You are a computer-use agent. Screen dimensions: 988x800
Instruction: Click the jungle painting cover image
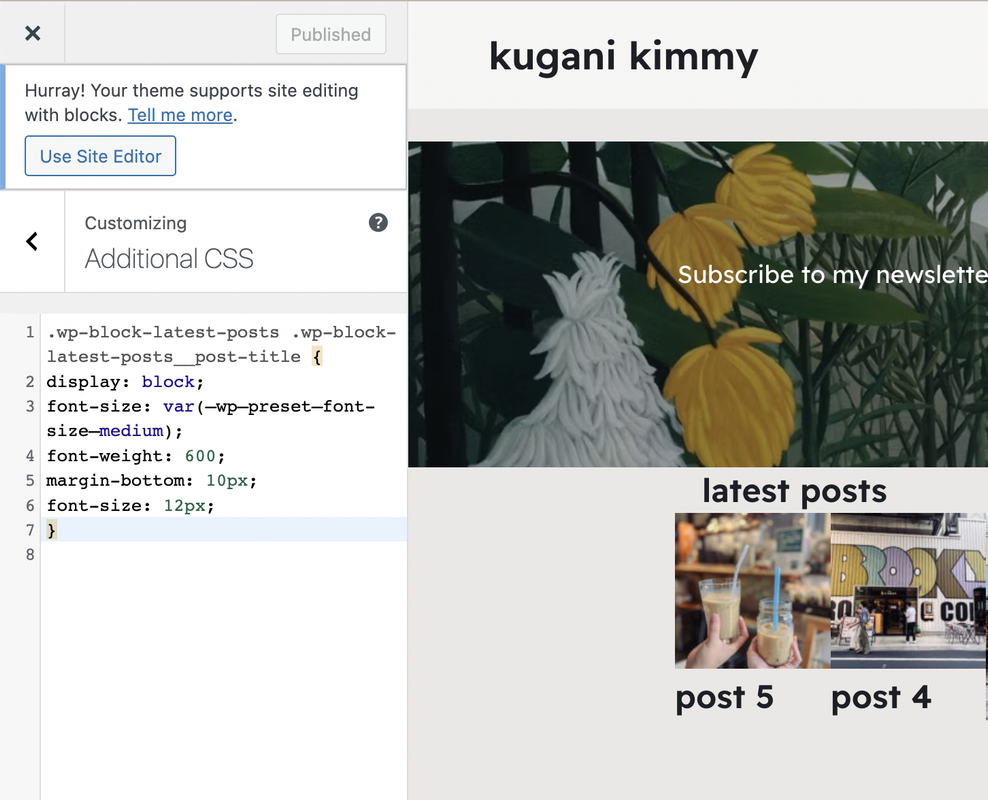pos(698,304)
